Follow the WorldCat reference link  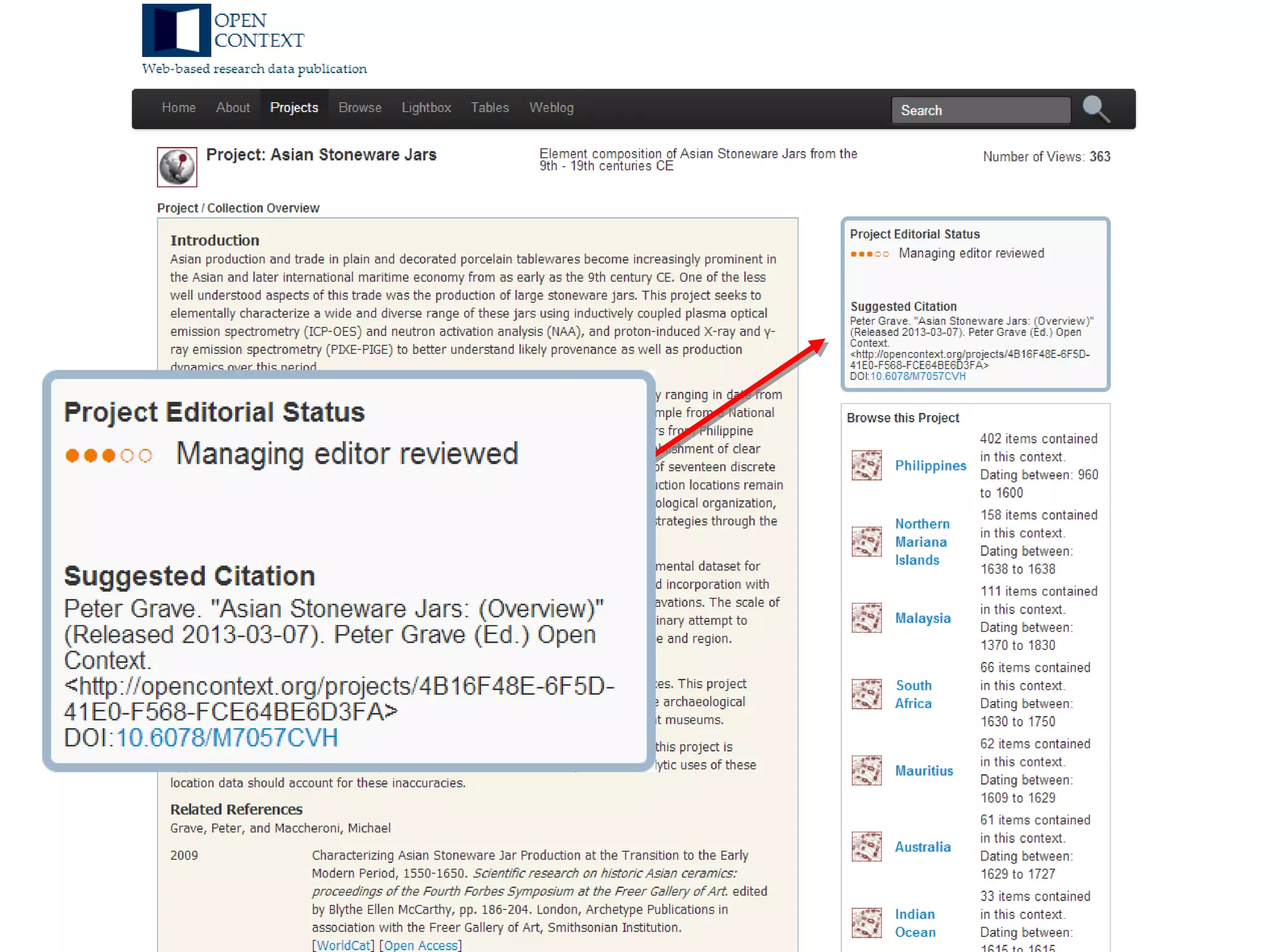(x=343, y=945)
